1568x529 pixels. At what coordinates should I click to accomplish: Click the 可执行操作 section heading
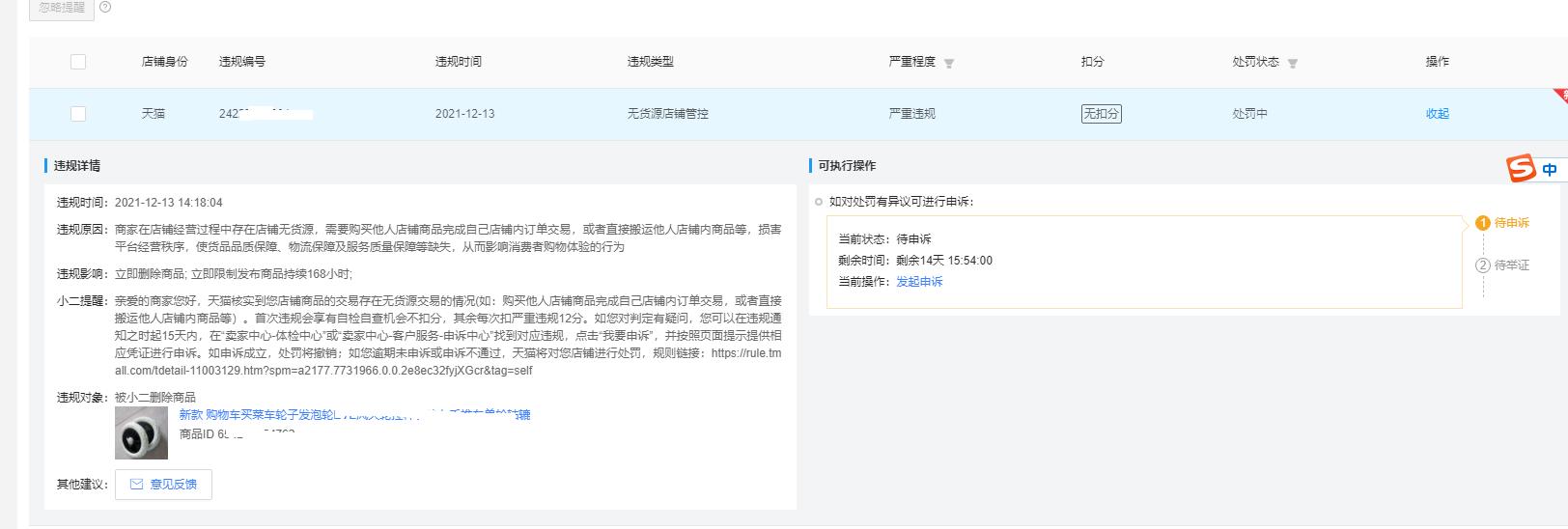click(848, 166)
